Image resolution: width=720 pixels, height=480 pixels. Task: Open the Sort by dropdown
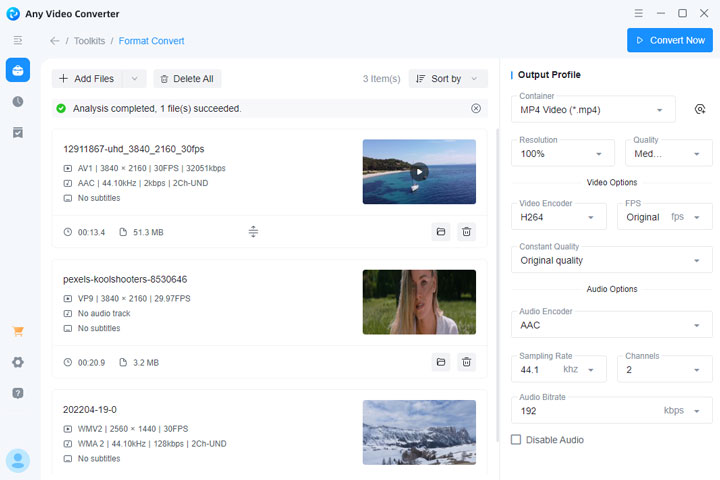click(x=448, y=79)
